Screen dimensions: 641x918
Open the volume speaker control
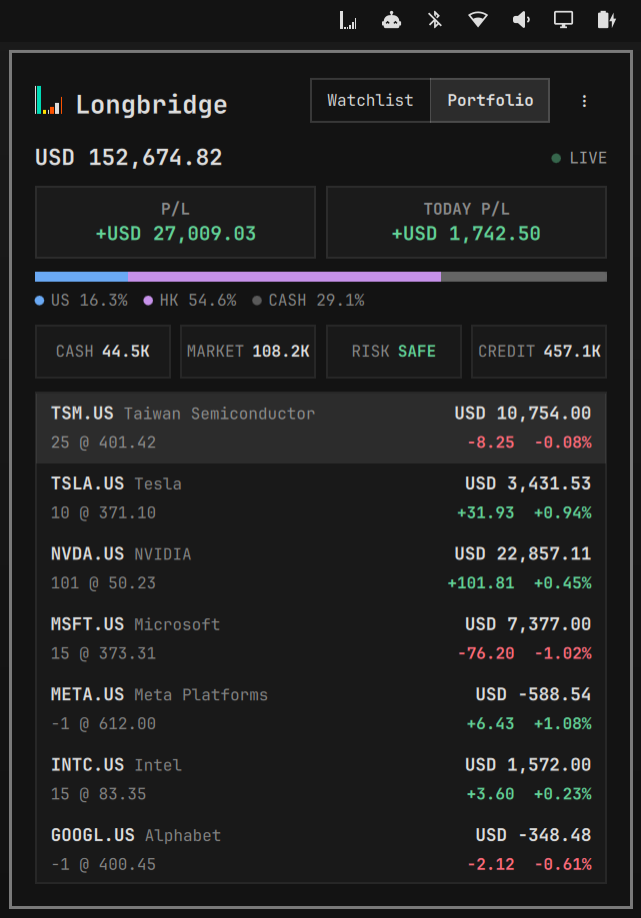pyautogui.click(x=521, y=20)
